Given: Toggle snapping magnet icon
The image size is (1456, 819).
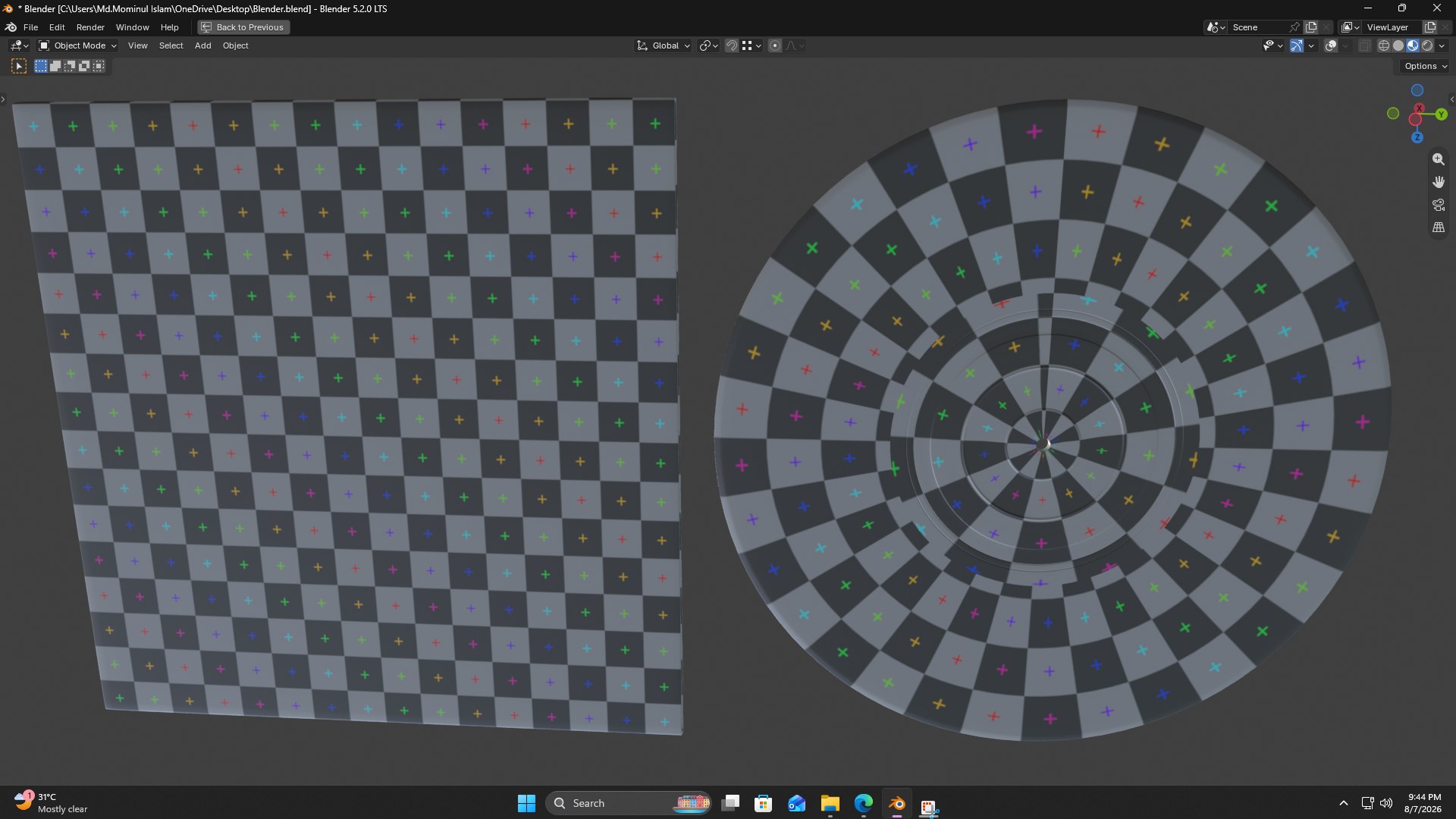Looking at the screenshot, I should [x=732, y=46].
